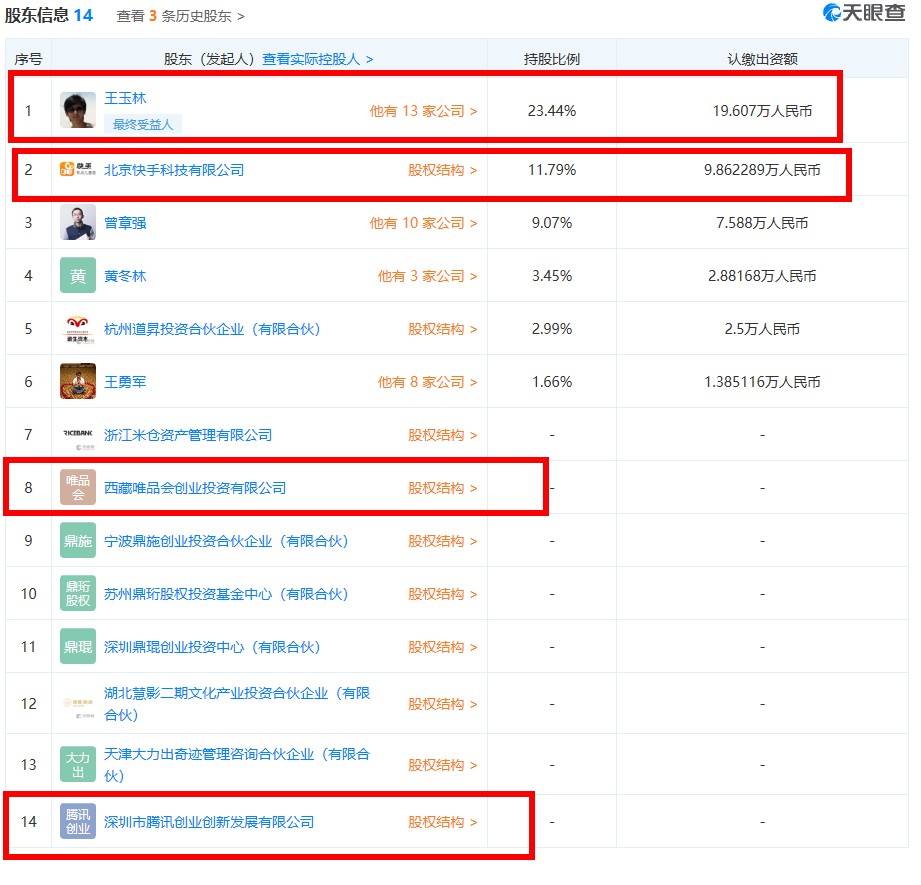
Task: Select the 3.45% shareholding cell
Action: [x=552, y=276]
